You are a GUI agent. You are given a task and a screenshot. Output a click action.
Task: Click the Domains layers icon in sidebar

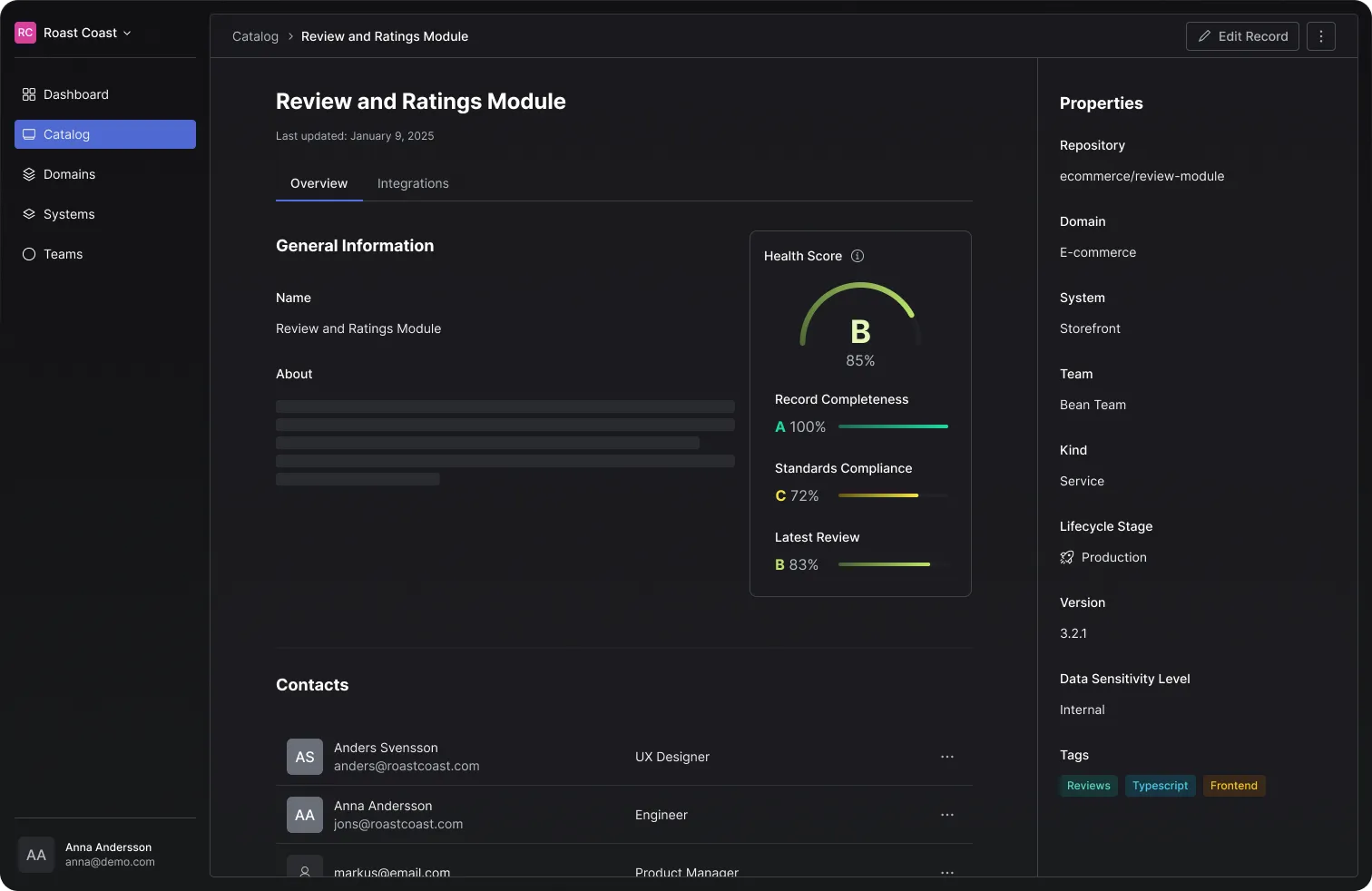[x=29, y=174]
